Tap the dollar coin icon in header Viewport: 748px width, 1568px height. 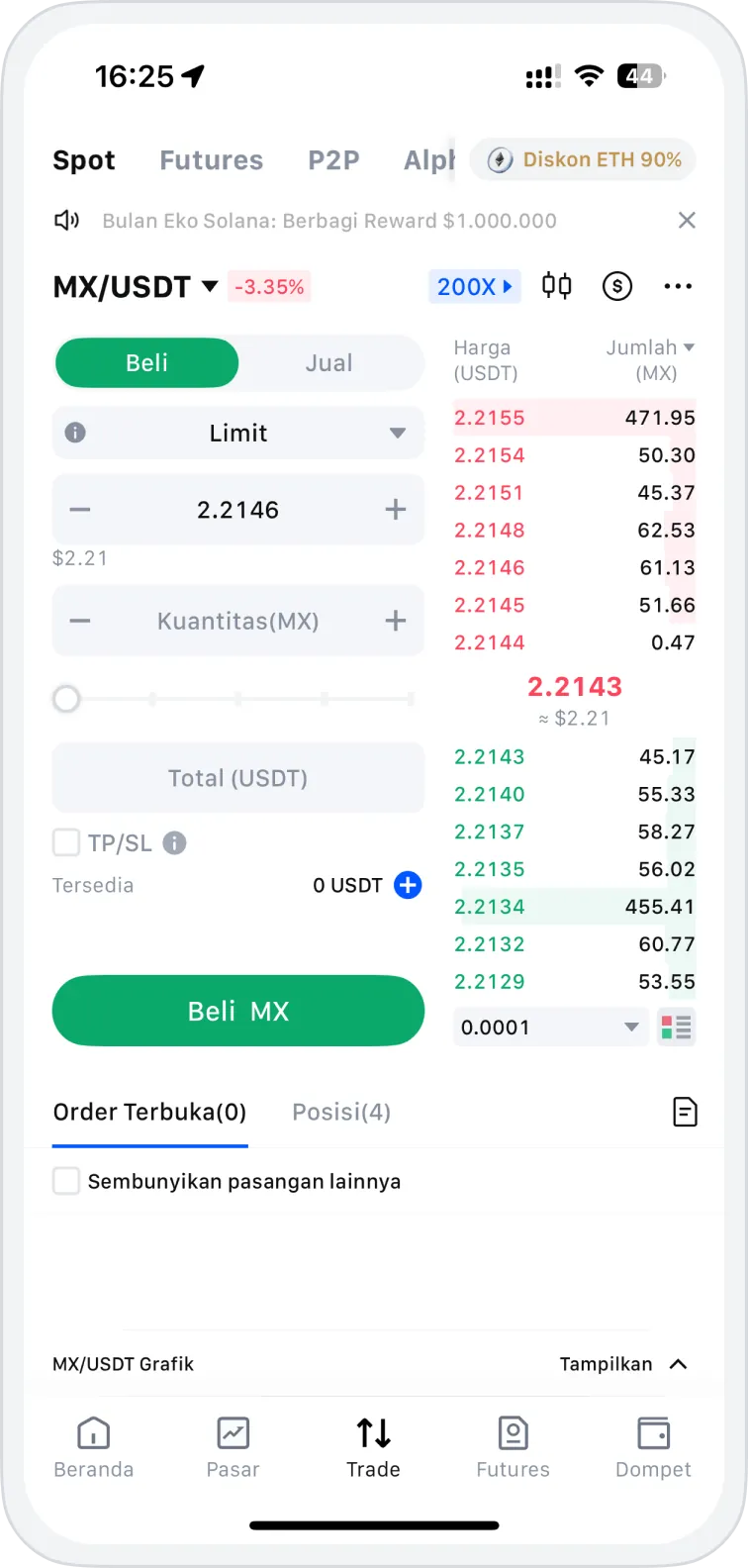[x=617, y=286]
